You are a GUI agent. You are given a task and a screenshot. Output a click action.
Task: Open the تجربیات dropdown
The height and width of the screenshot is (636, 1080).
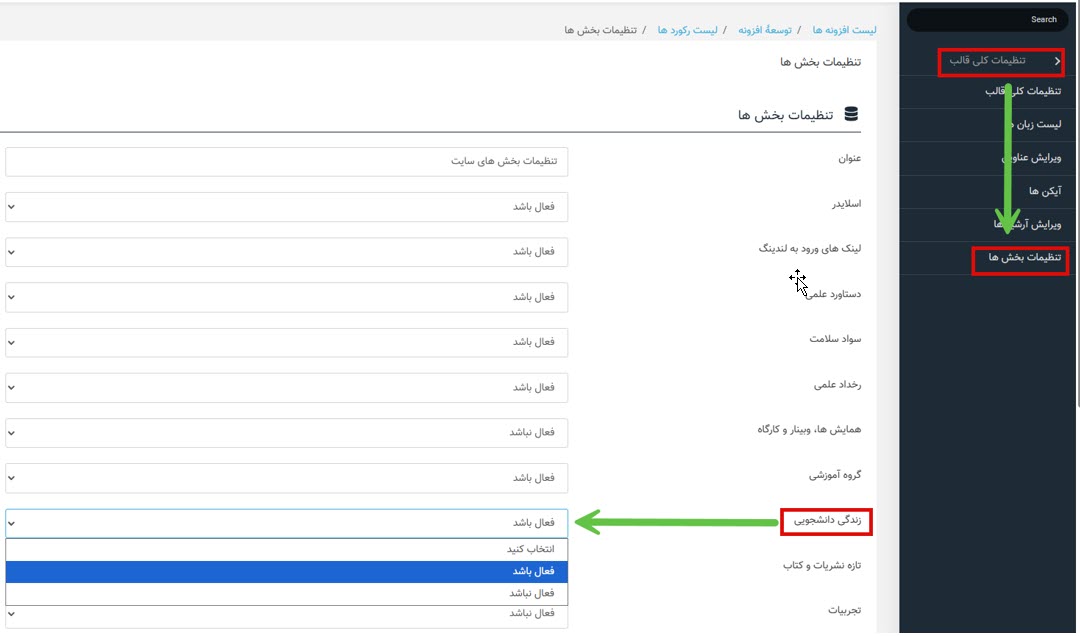coord(286,614)
